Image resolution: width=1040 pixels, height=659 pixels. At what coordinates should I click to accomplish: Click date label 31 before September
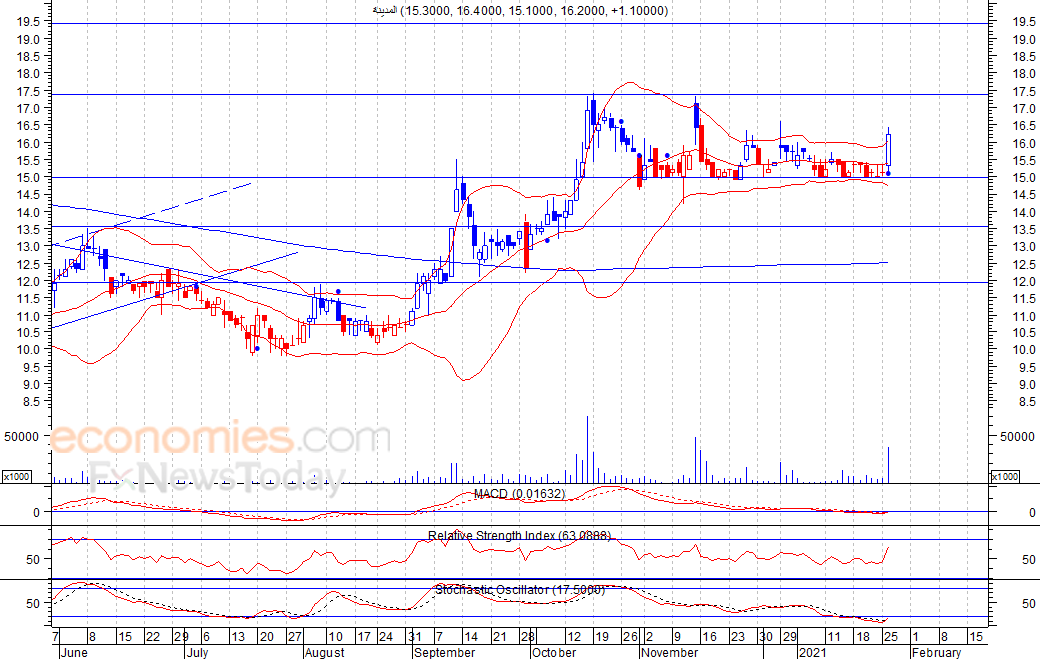click(416, 637)
